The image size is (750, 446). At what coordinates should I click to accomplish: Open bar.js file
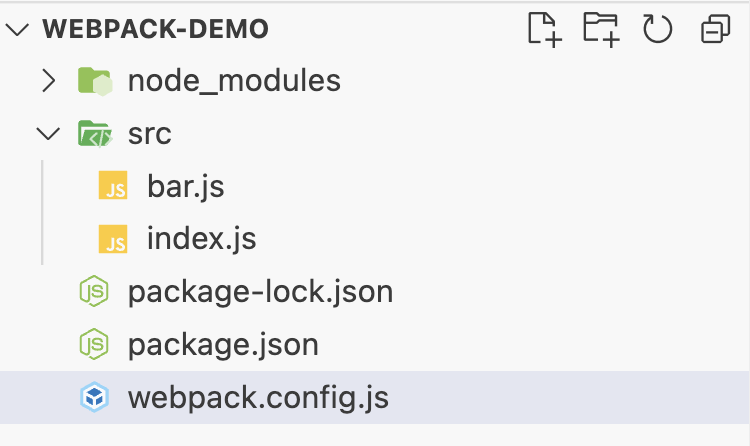click(x=186, y=186)
